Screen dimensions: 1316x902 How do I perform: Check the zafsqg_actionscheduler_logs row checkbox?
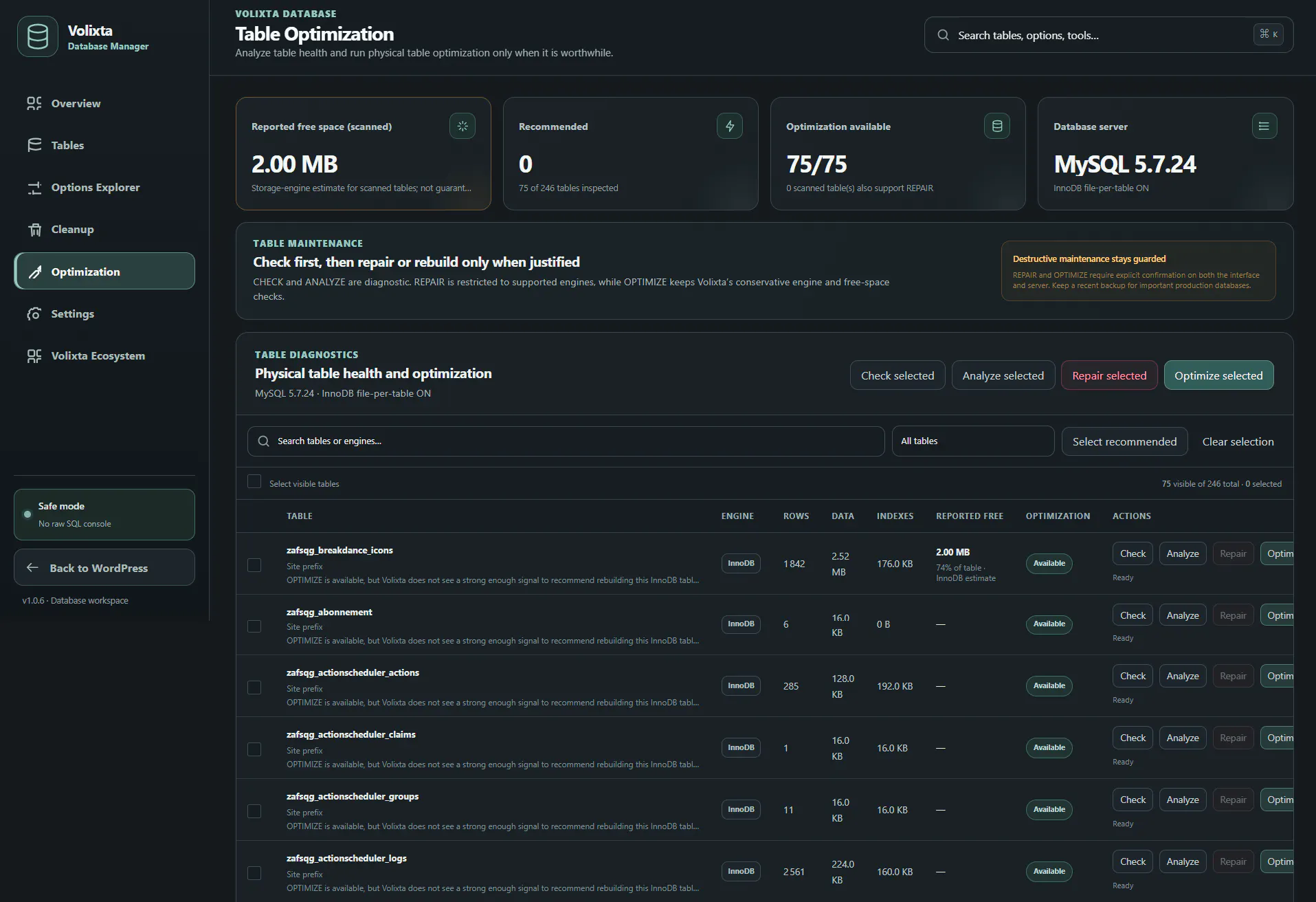(254, 873)
